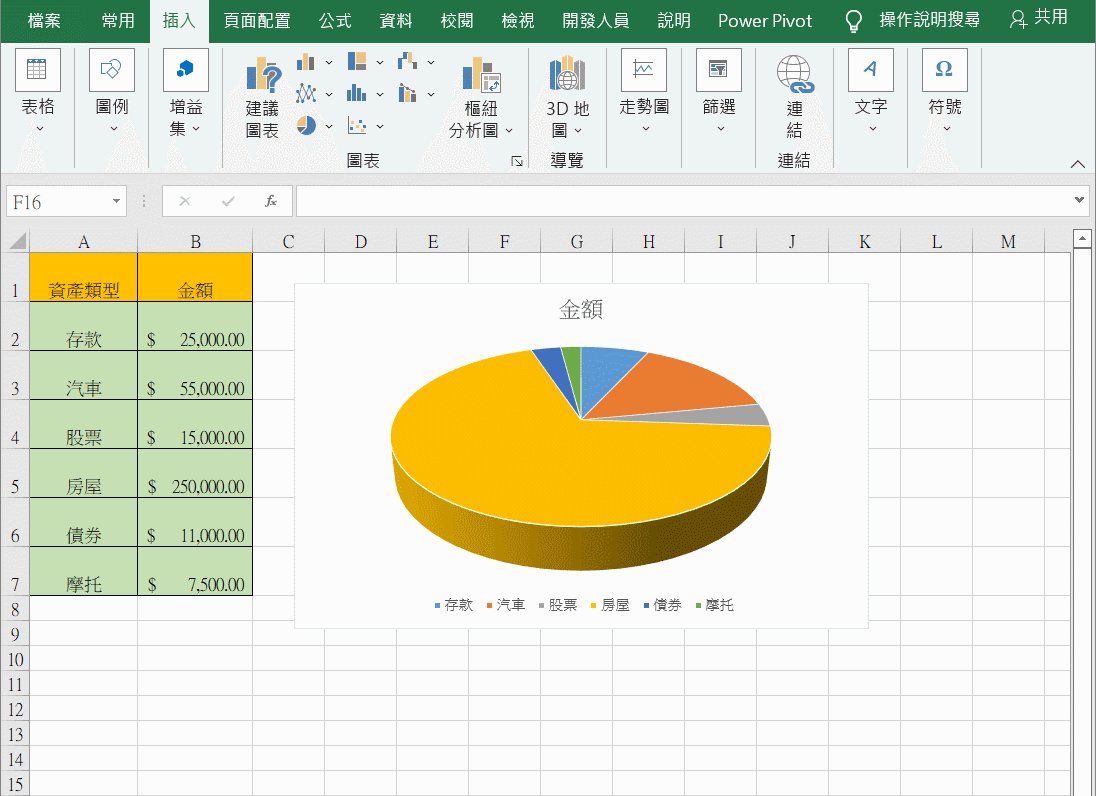
Task: Switch to the 公式 Formulas tab
Action: tap(335, 21)
